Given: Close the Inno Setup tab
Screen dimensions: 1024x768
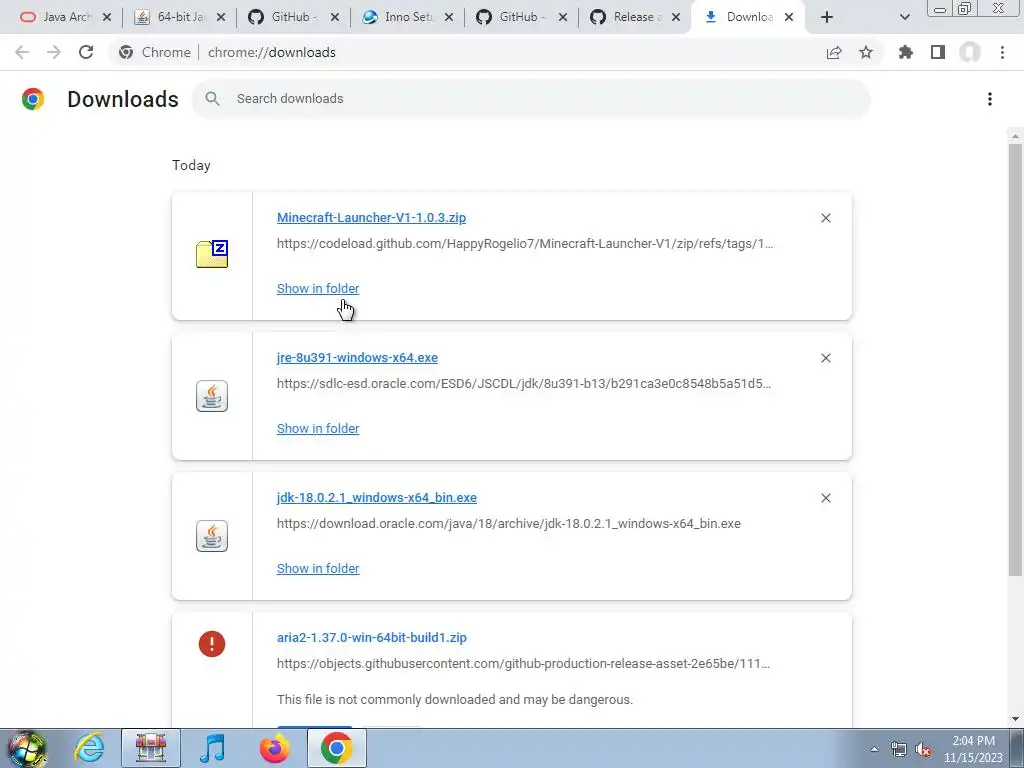Looking at the screenshot, I should [x=449, y=18].
